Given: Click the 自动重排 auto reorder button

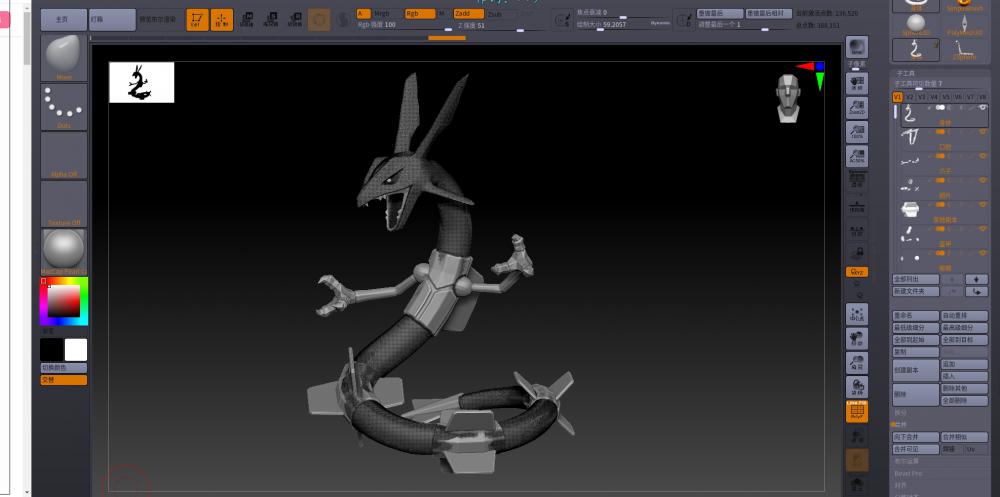Looking at the screenshot, I should point(964,316).
